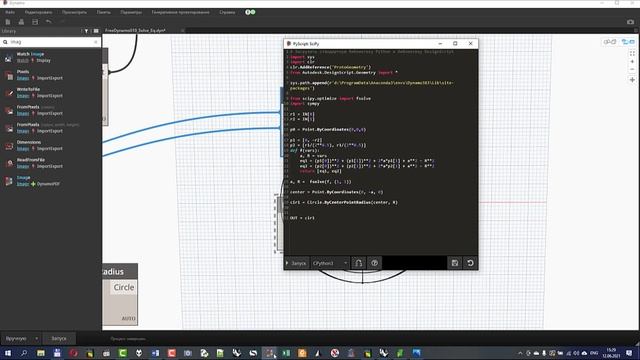This screenshot has height=360, width=640.
Task: Click the taskbar clock and date
Action: pyautogui.click(x=611, y=353)
